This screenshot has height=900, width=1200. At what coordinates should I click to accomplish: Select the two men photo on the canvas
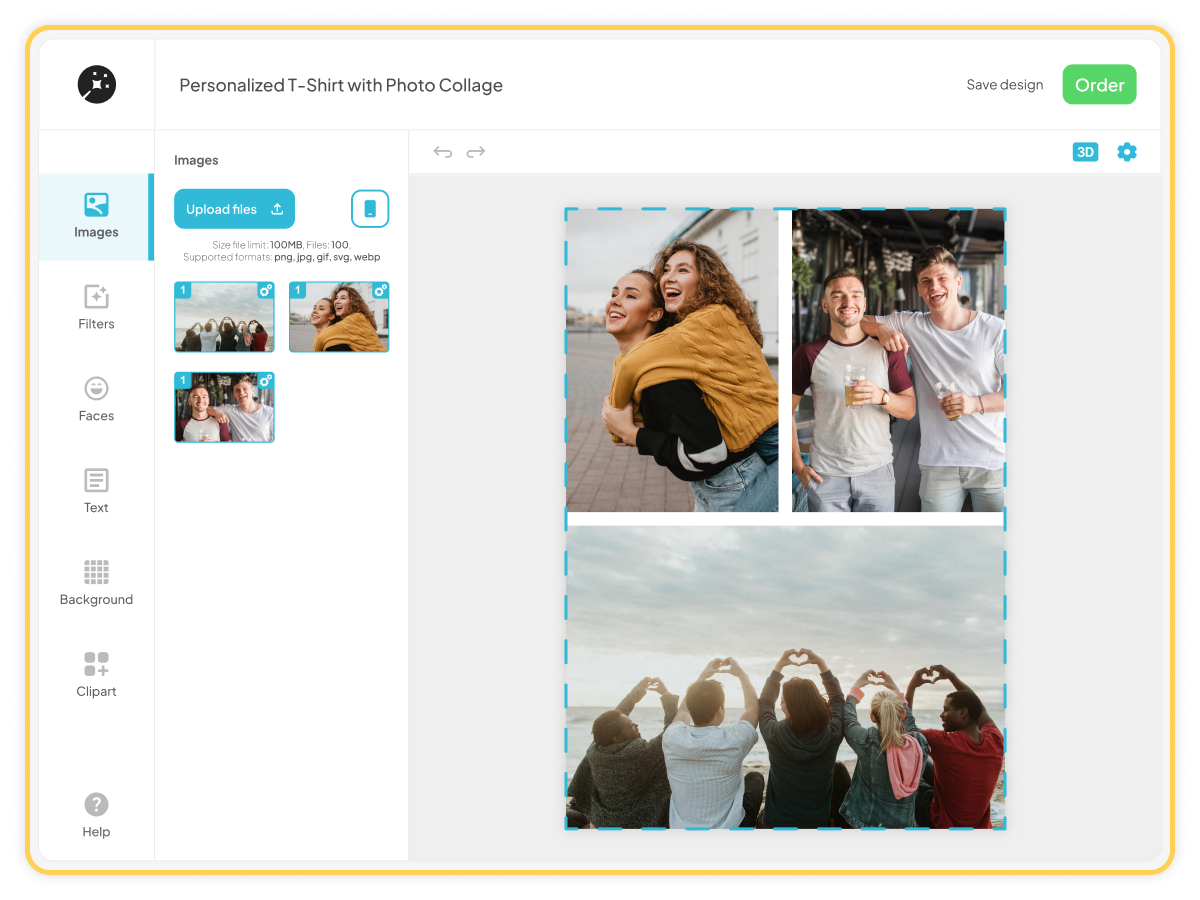point(898,361)
